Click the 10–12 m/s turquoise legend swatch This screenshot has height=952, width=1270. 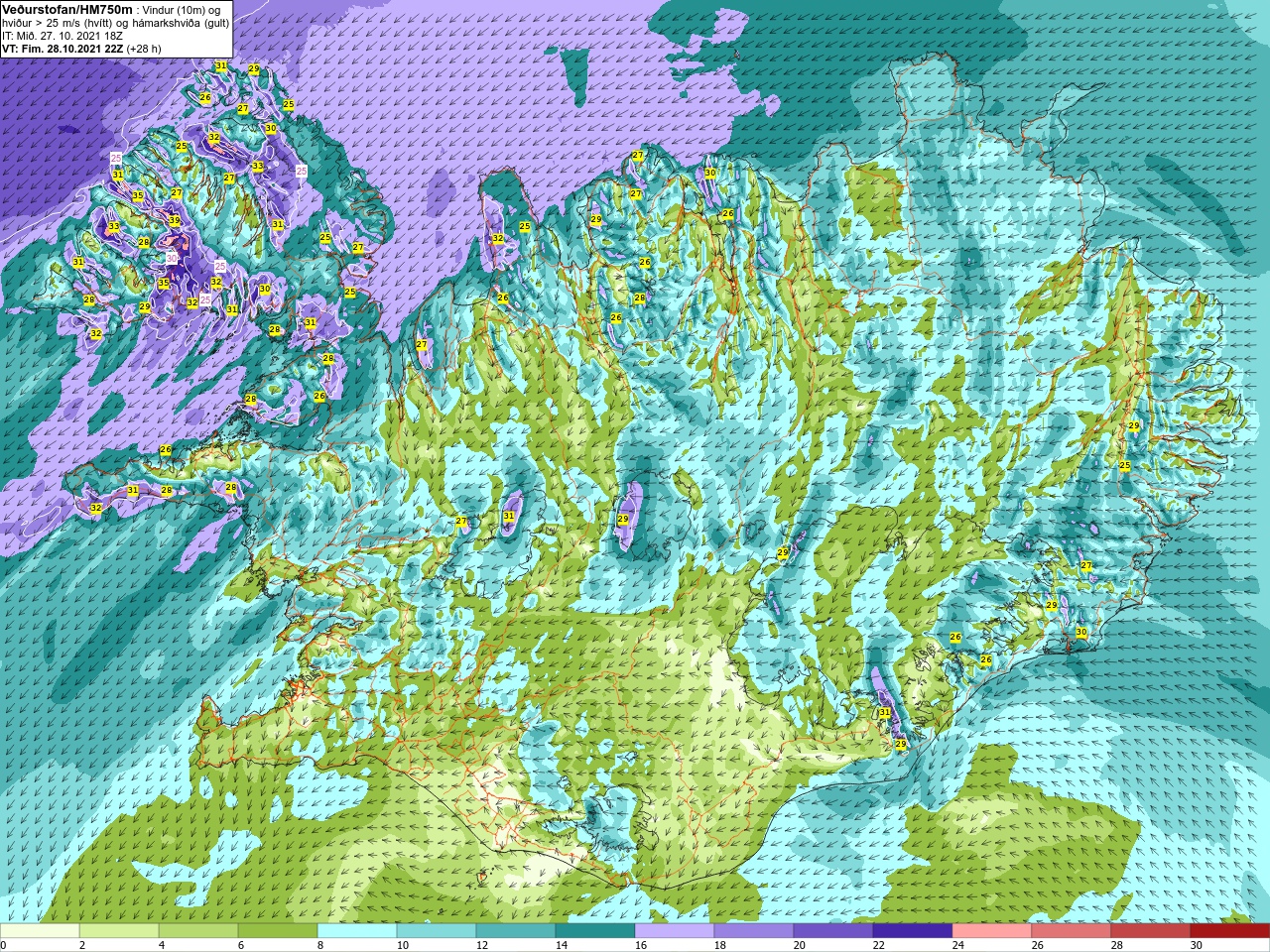(x=437, y=930)
